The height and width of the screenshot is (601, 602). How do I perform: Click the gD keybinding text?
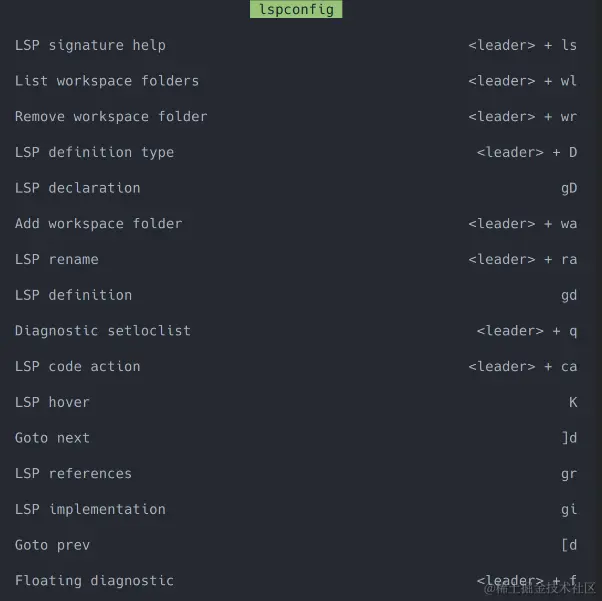click(x=569, y=188)
